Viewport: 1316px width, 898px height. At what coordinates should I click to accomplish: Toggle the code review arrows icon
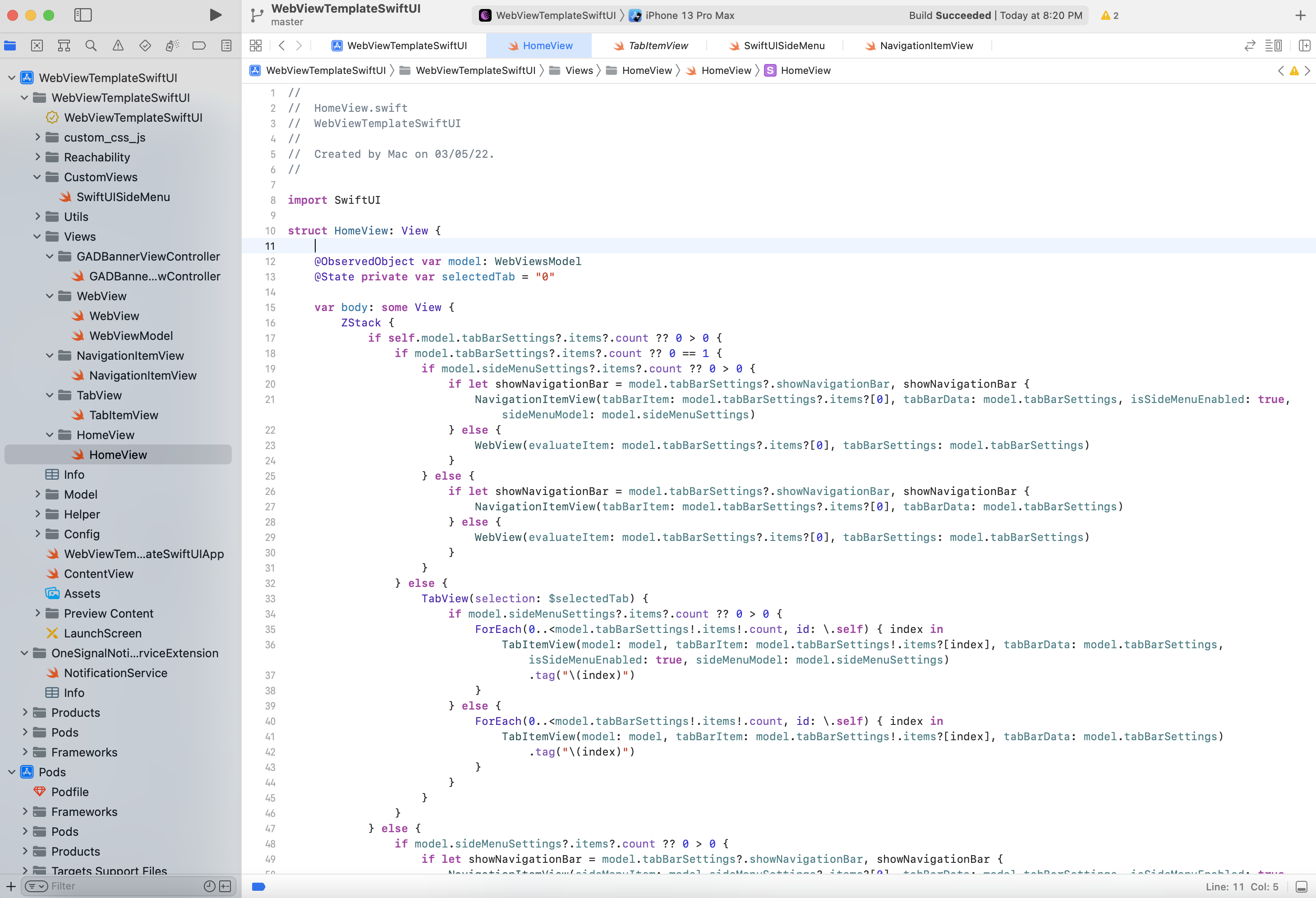point(1250,46)
